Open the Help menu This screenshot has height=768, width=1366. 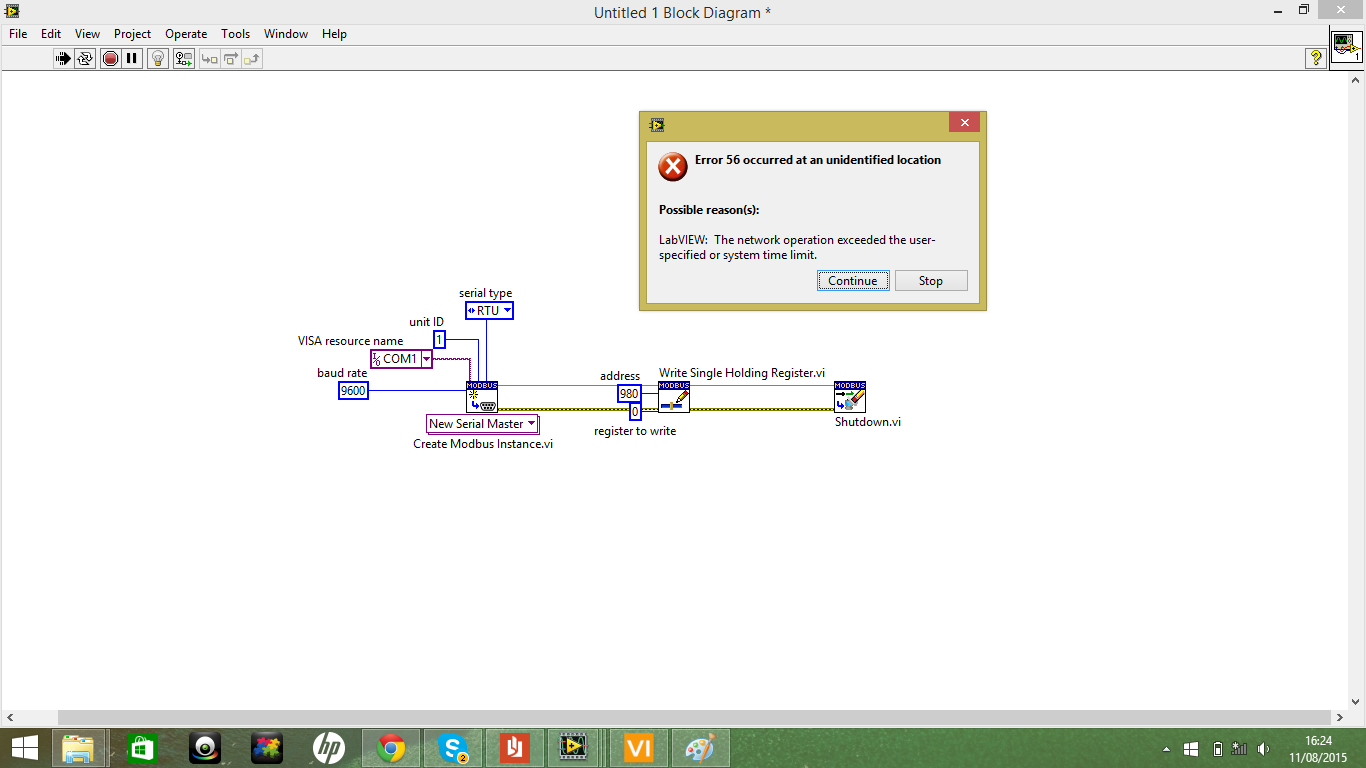[x=334, y=34]
